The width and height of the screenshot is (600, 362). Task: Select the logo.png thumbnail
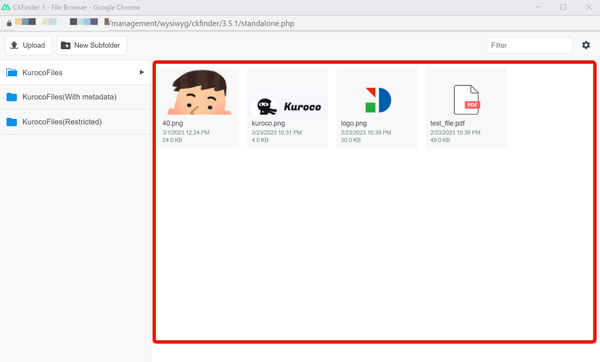coord(377,100)
